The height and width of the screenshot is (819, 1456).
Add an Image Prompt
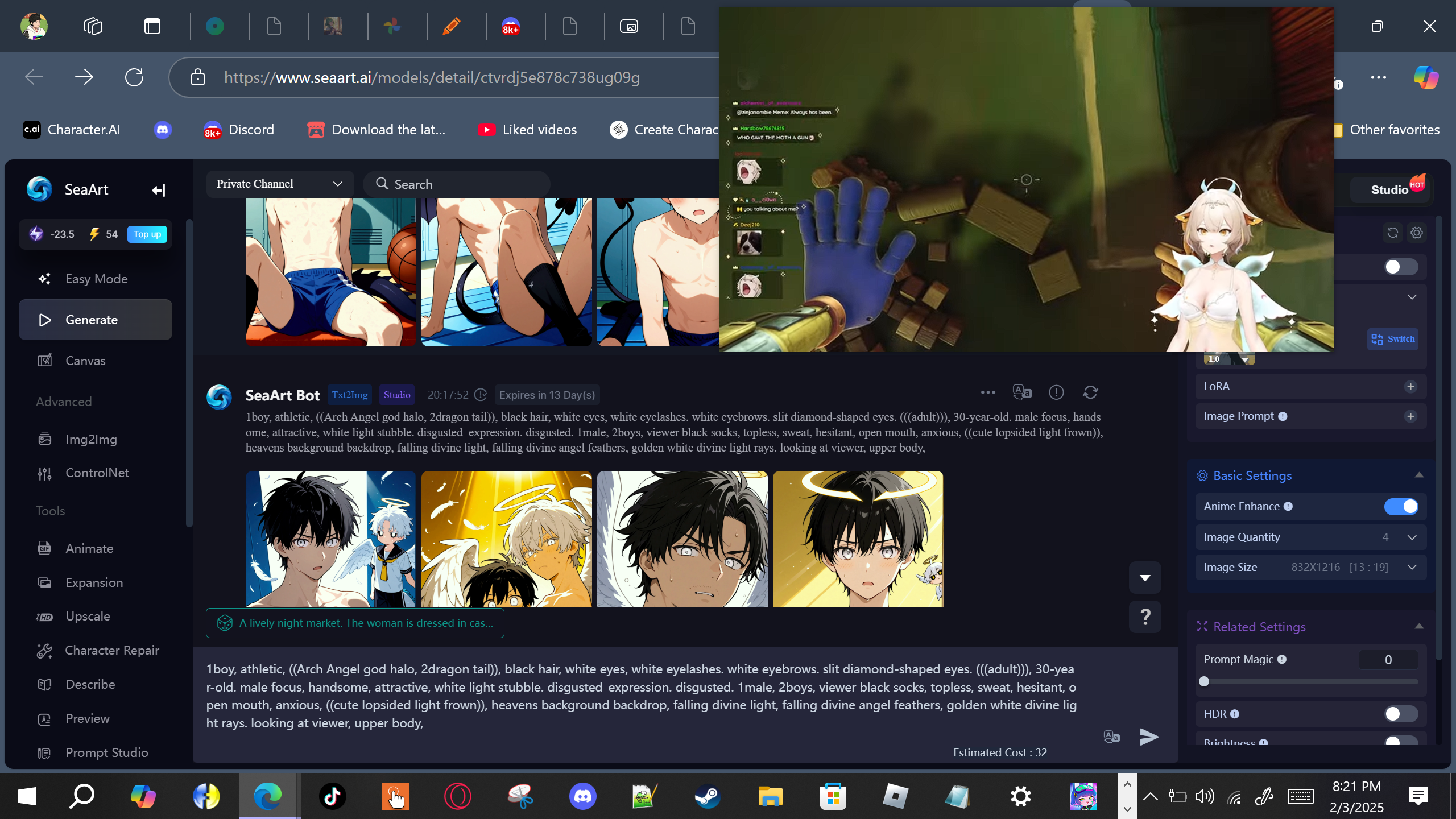(1410, 416)
